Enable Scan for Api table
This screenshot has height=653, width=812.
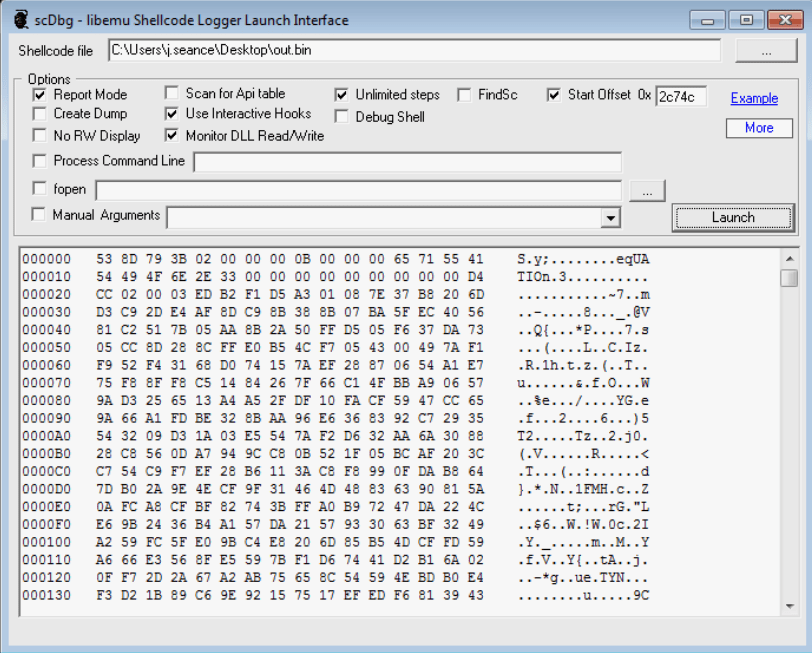click(x=172, y=94)
